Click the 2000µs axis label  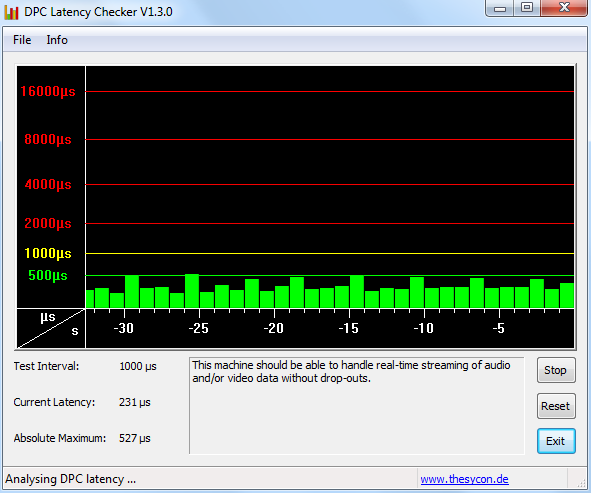(x=48, y=223)
